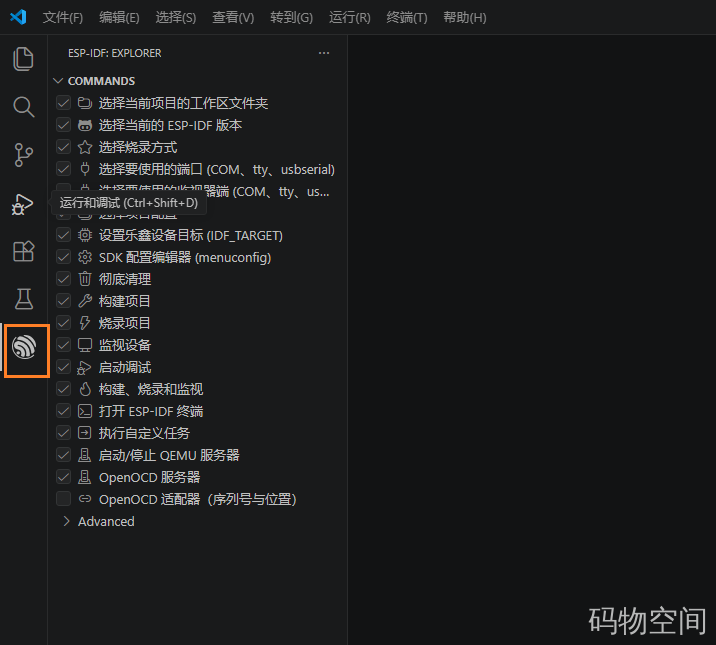Run the 构建、烧录和监视 command

[151, 389]
